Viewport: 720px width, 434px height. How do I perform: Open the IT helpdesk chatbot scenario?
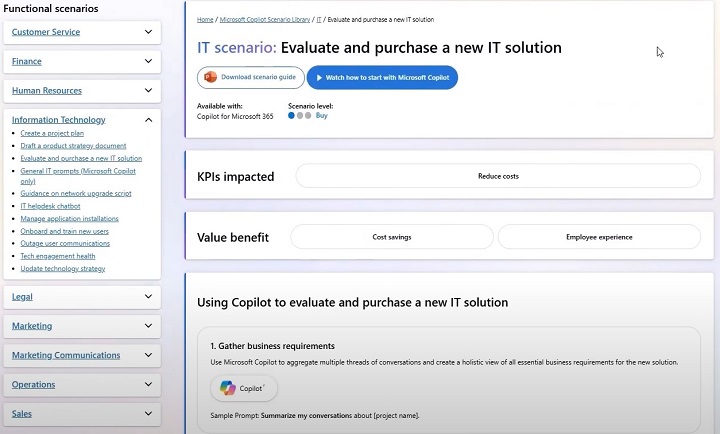tap(50, 206)
